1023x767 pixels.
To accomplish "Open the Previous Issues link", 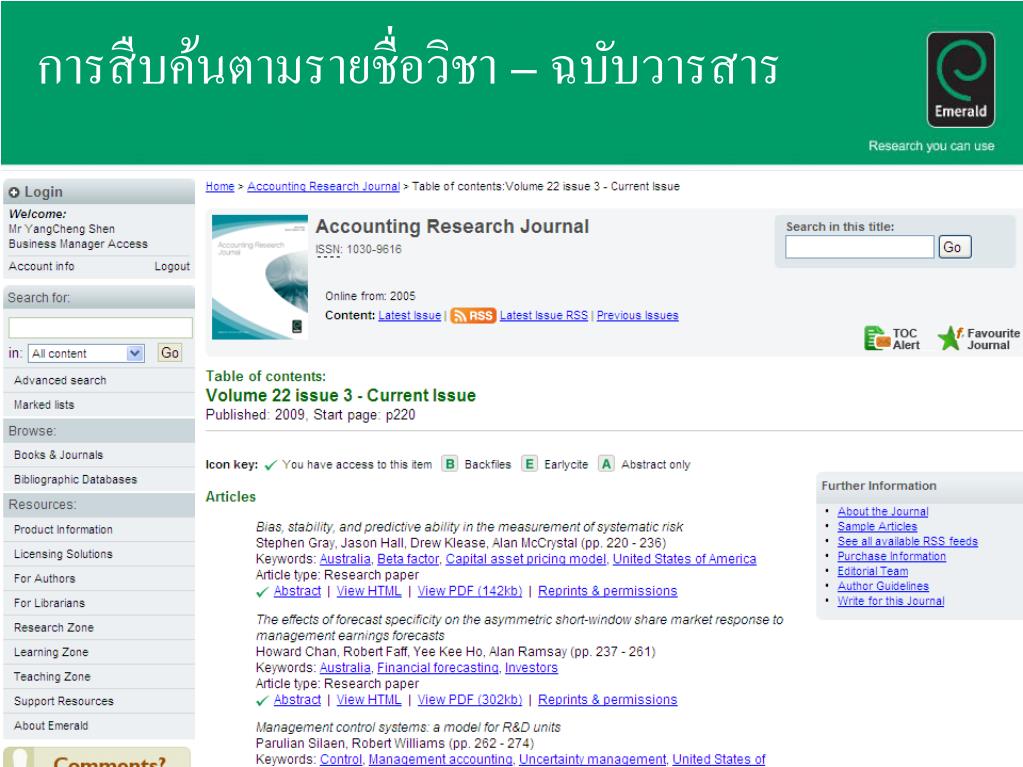I will click(x=637, y=316).
